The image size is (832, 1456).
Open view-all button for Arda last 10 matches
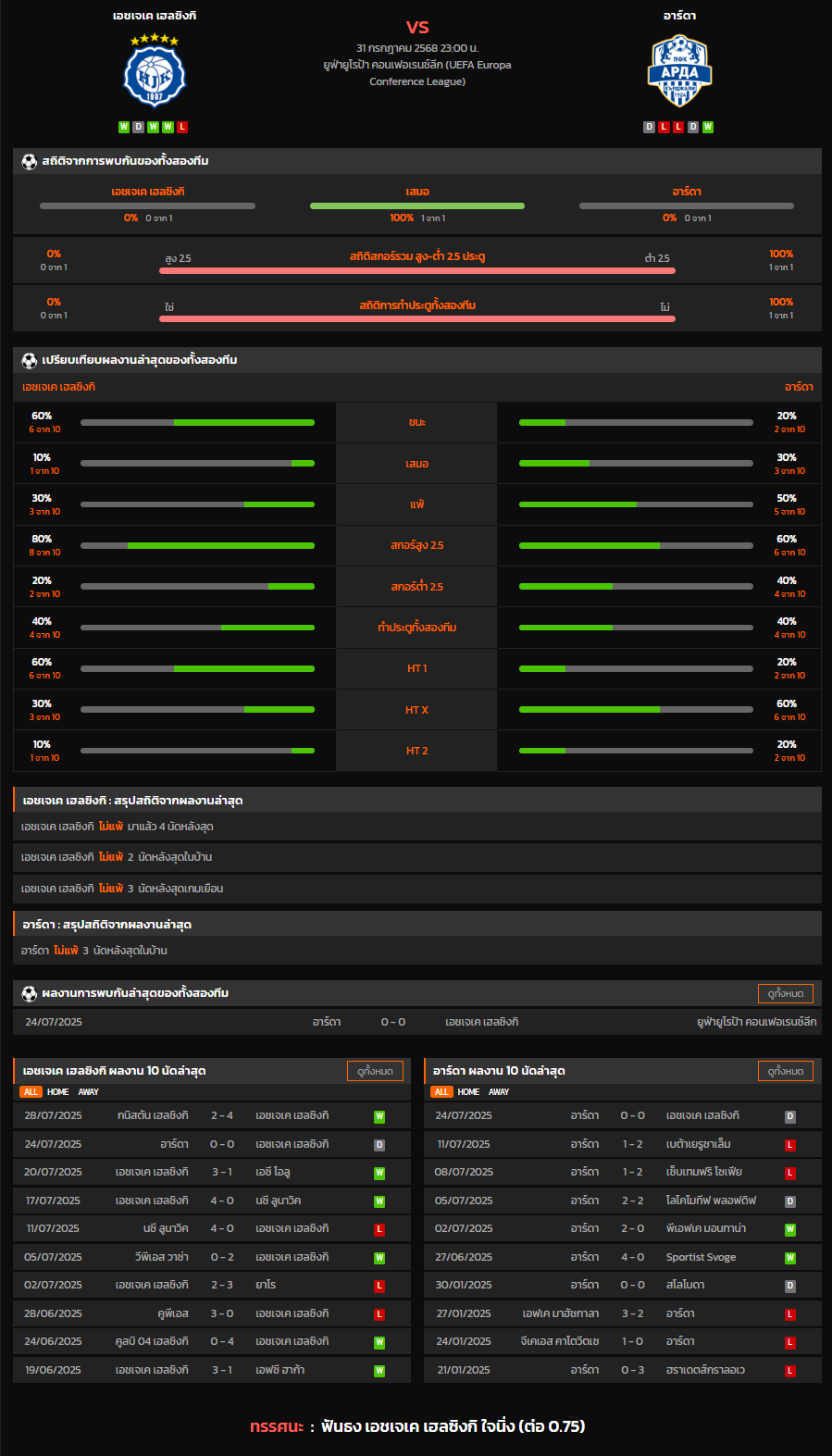786,1071
